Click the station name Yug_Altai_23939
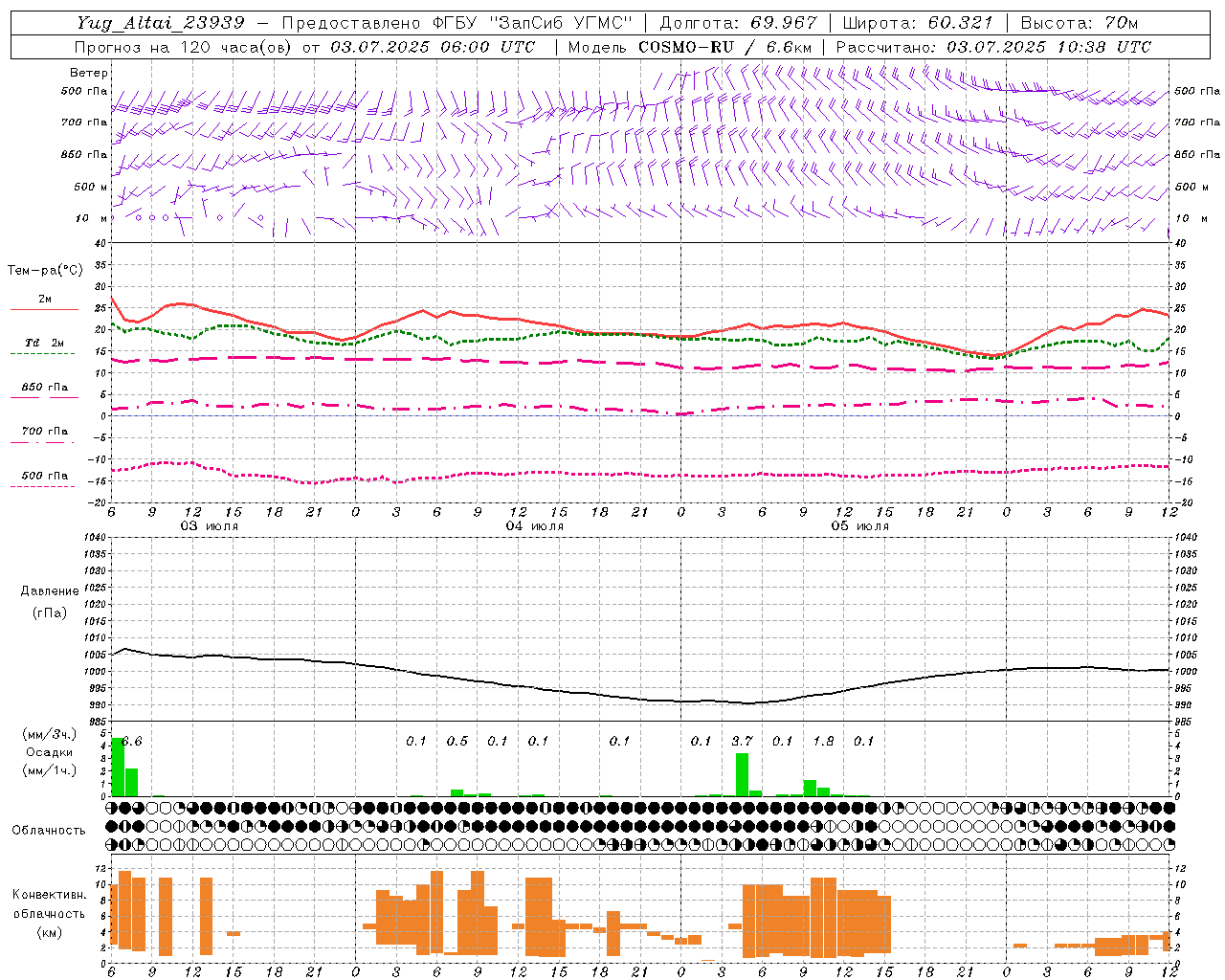Image resolution: width=1225 pixels, height=980 pixels. click(x=163, y=23)
